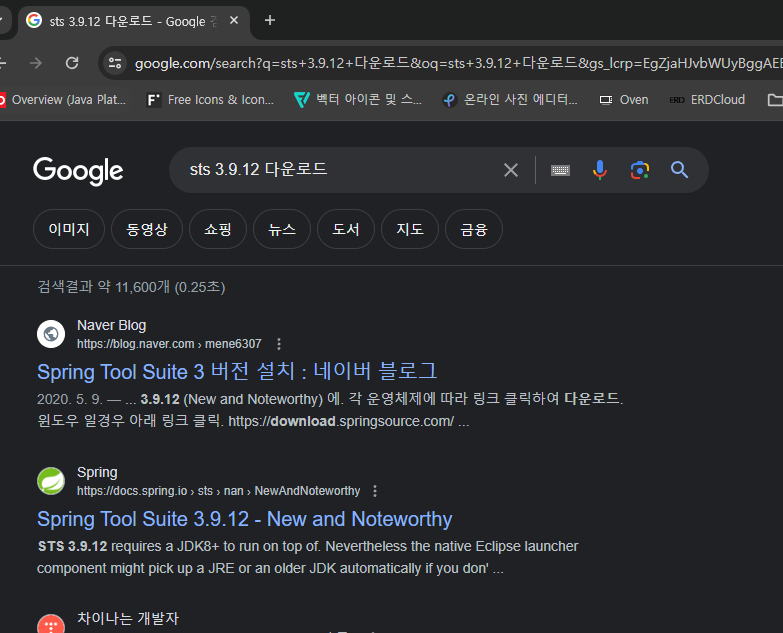This screenshot has width=783, height=633.
Task: Open Overview (Java Plat... bookmark
Action: [x=63, y=100]
